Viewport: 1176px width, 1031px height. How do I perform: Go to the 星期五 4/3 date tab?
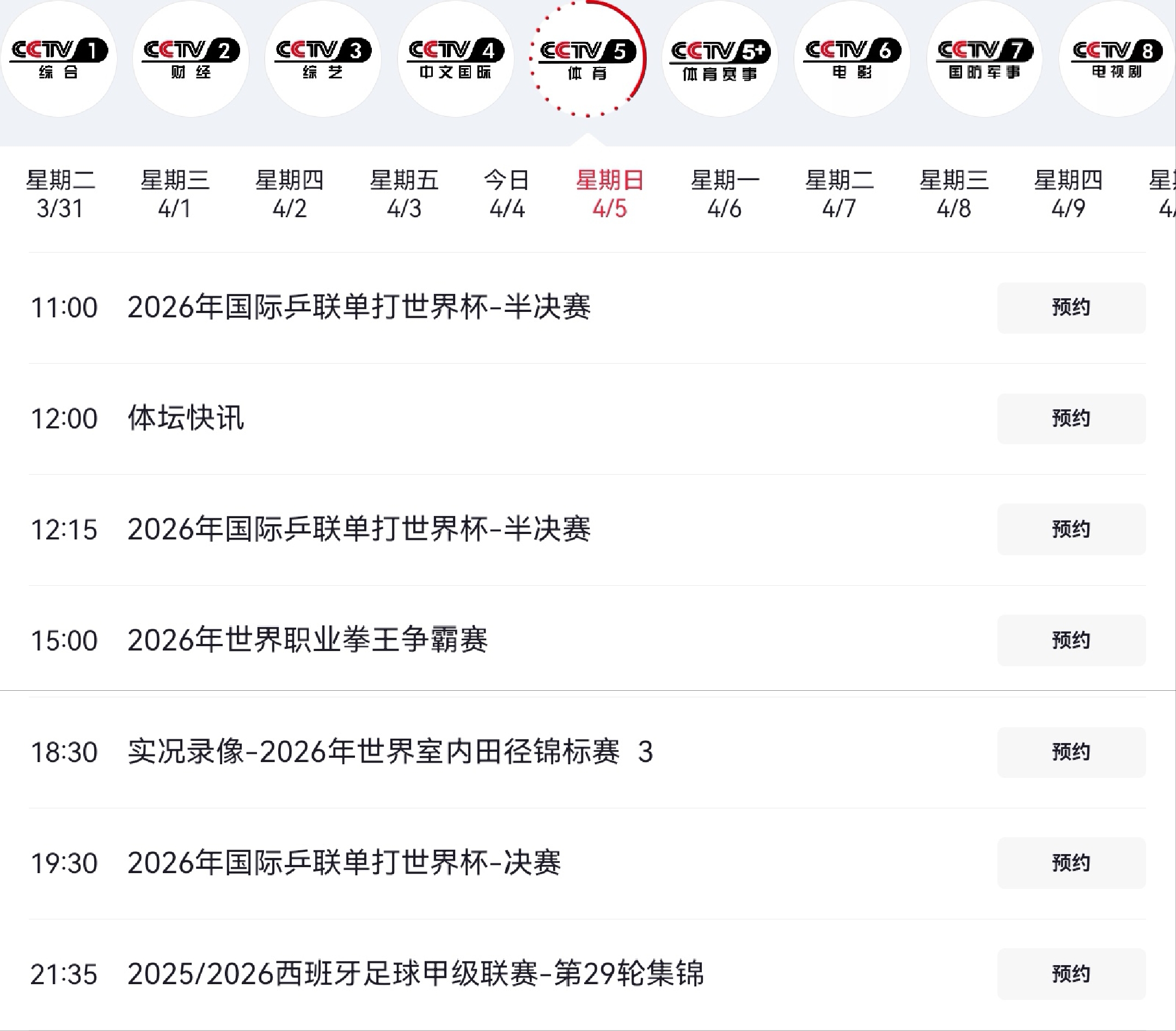coord(404,194)
